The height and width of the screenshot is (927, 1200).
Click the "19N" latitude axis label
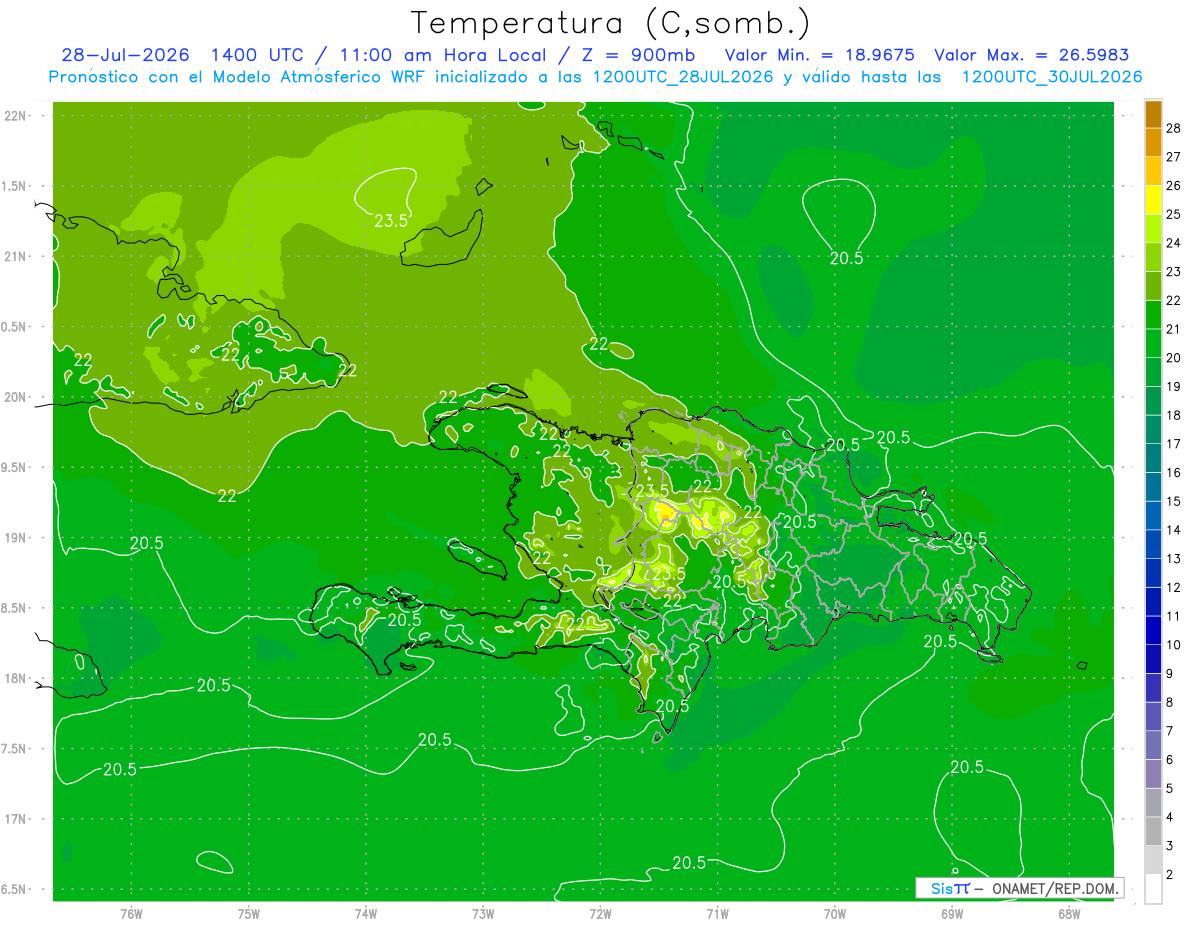(16, 537)
